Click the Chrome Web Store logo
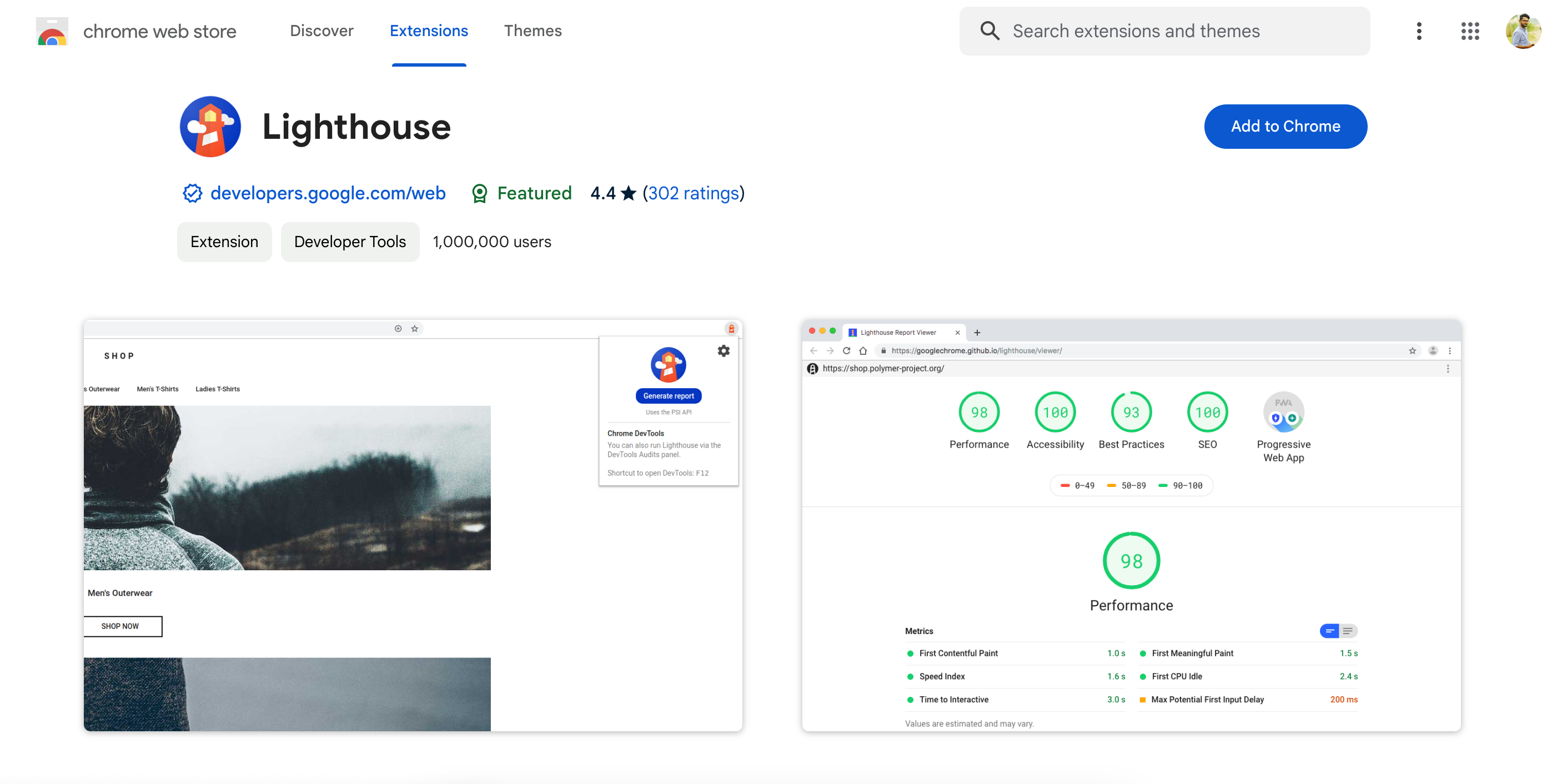1557x784 pixels. pyautogui.click(x=52, y=31)
